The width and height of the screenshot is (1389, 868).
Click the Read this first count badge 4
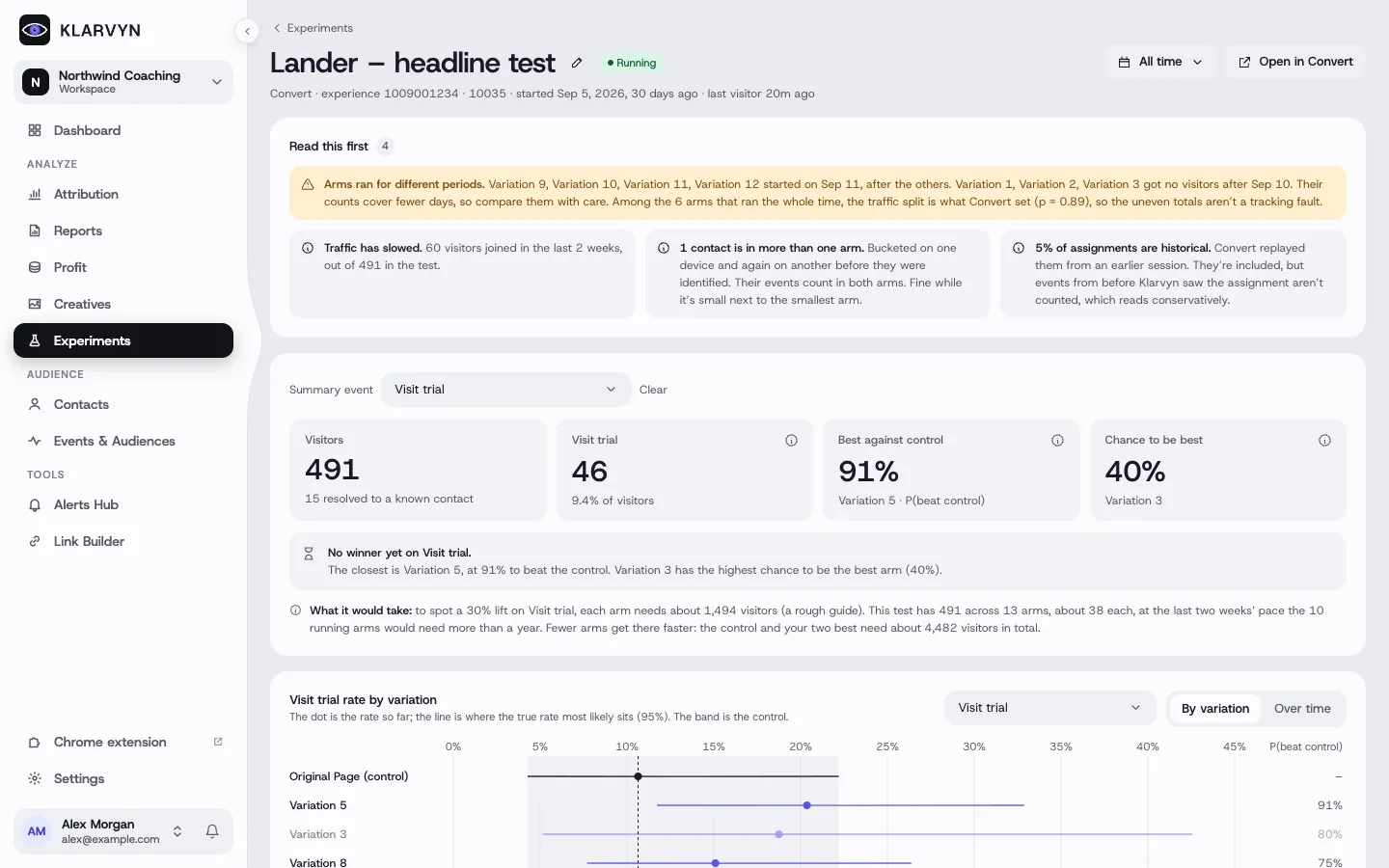pyautogui.click(x=385, y=147)
